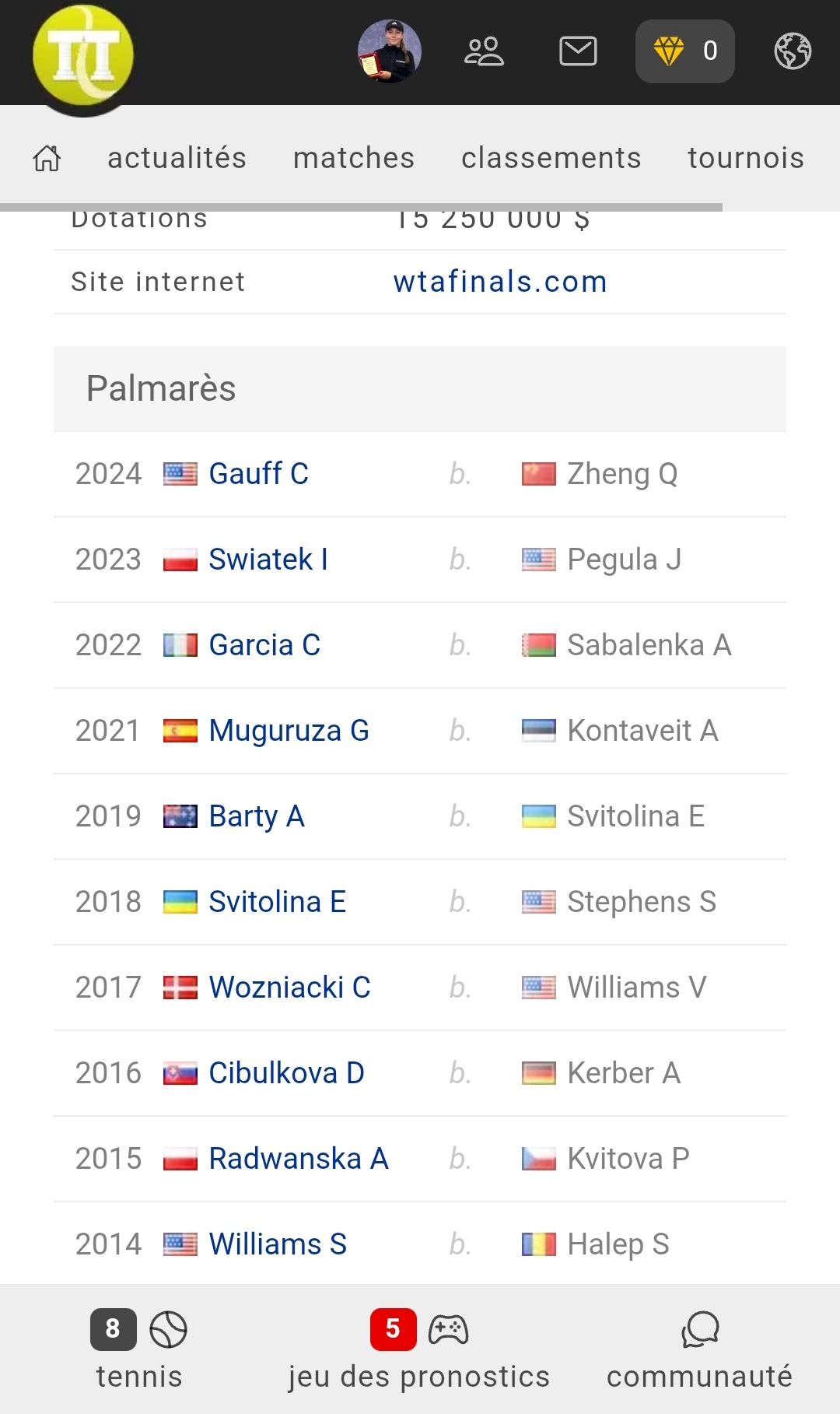Image resolution: width=840 pixels, height=1414 pixels.
Task: Switch to the matches section
Action: (354, 158)
